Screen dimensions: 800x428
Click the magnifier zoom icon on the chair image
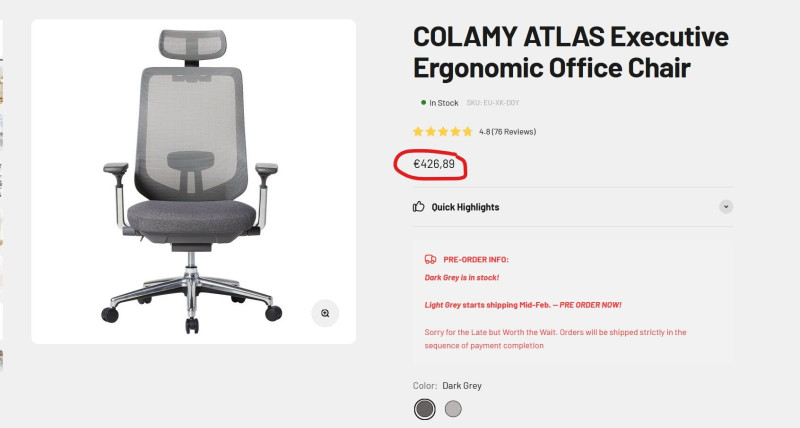325,313
